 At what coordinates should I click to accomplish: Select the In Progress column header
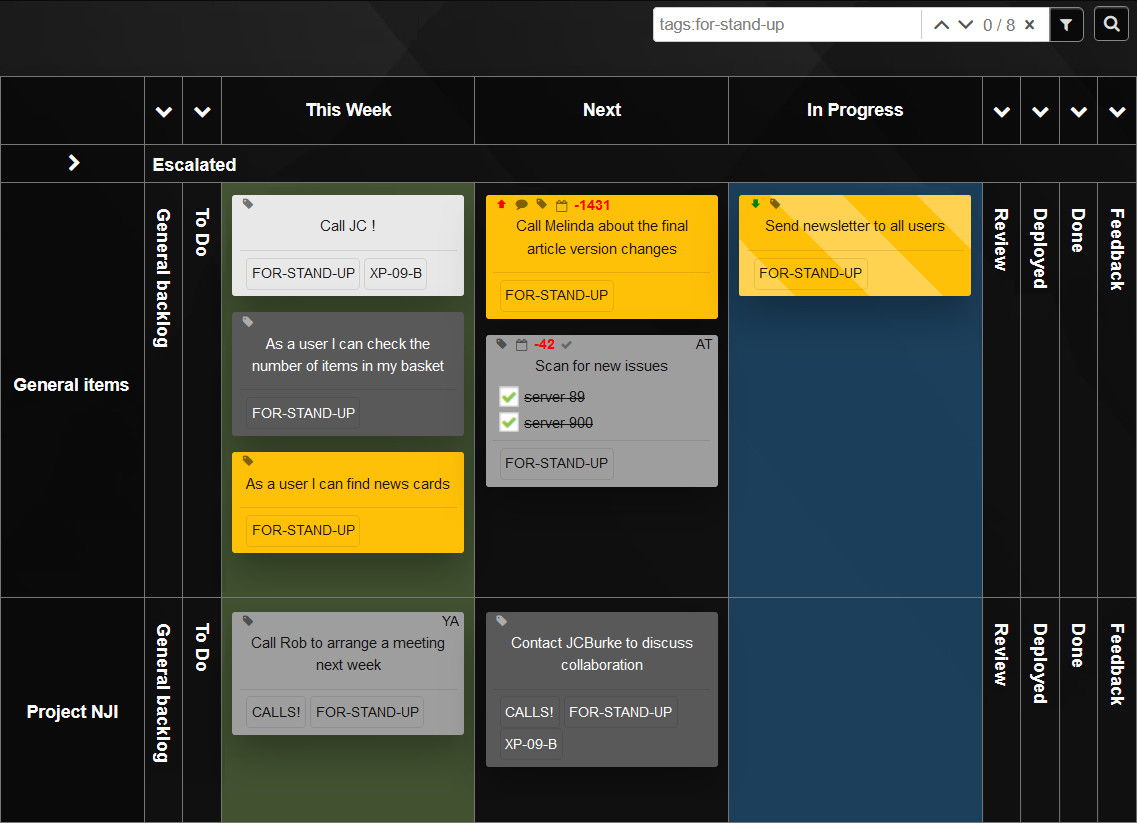tap(855, 110)
